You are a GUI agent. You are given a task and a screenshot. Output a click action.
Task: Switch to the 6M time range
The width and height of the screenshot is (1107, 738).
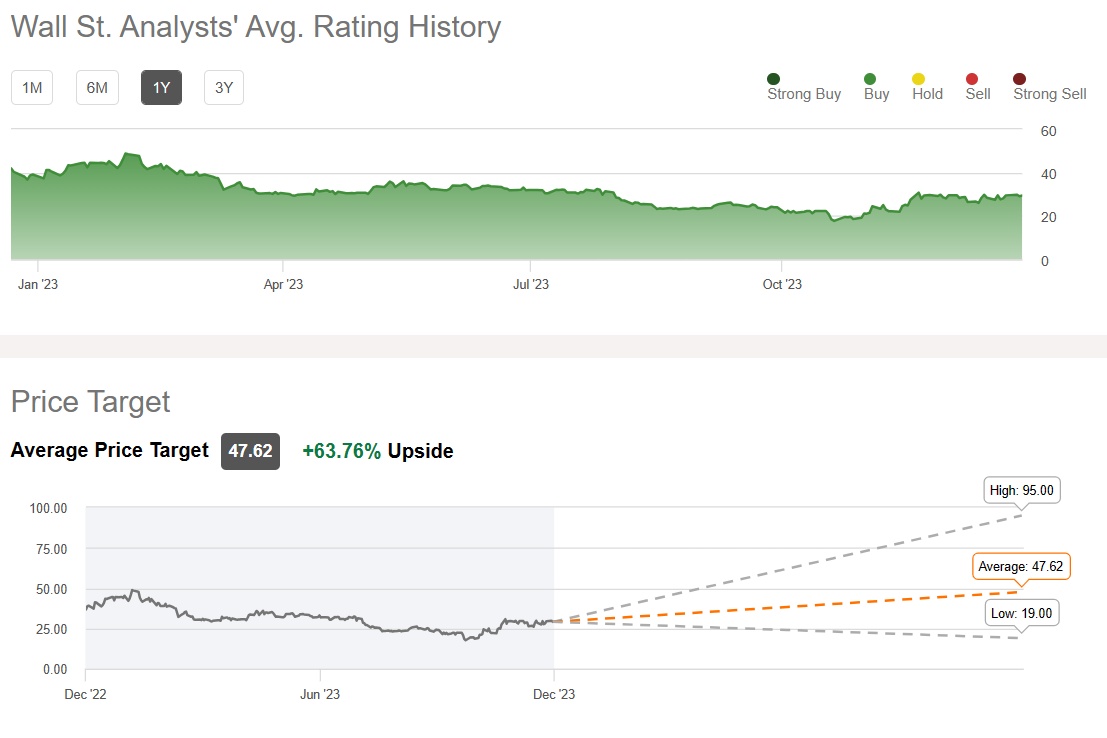97,88
